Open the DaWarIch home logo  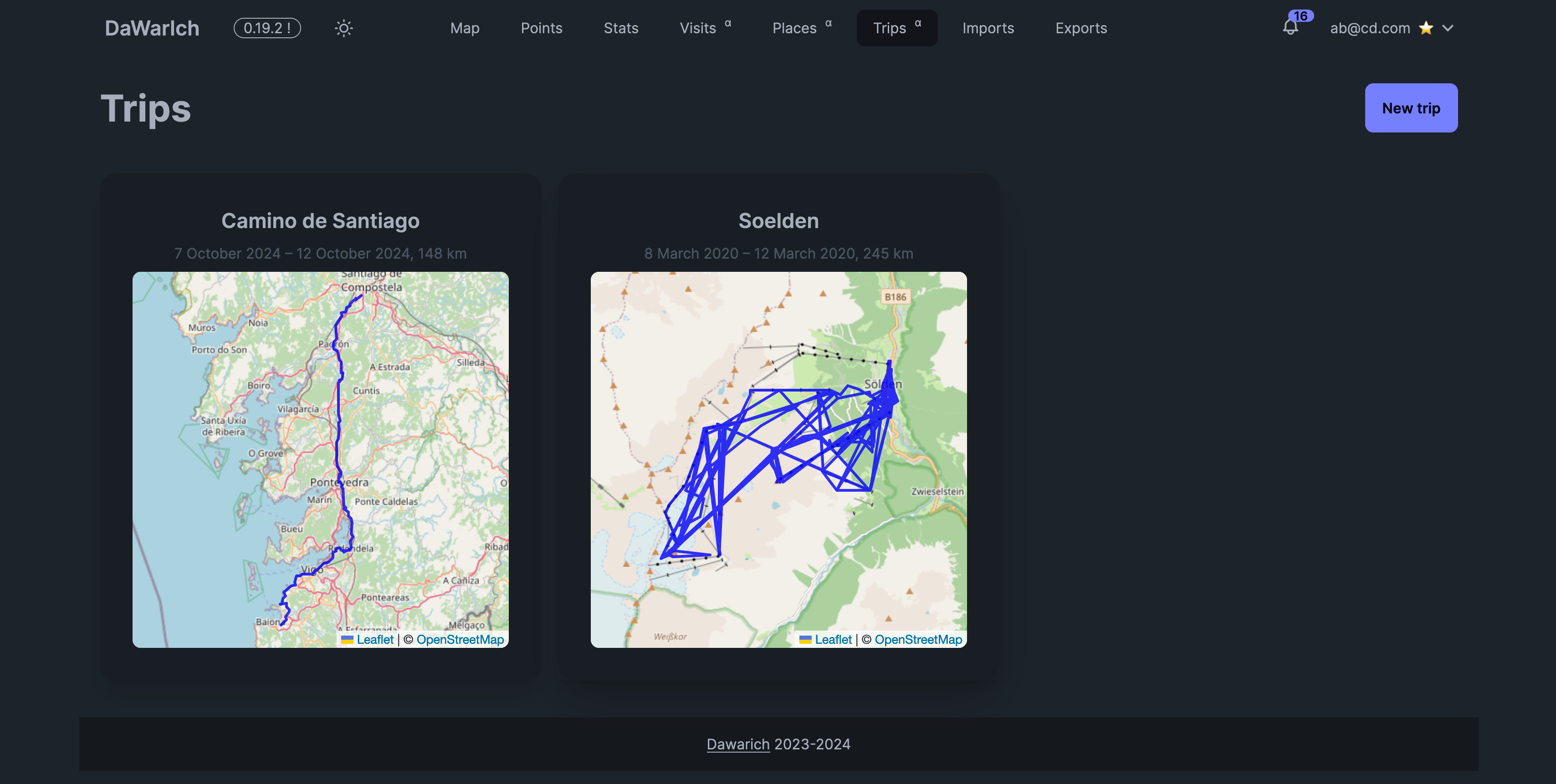(152, 28)
